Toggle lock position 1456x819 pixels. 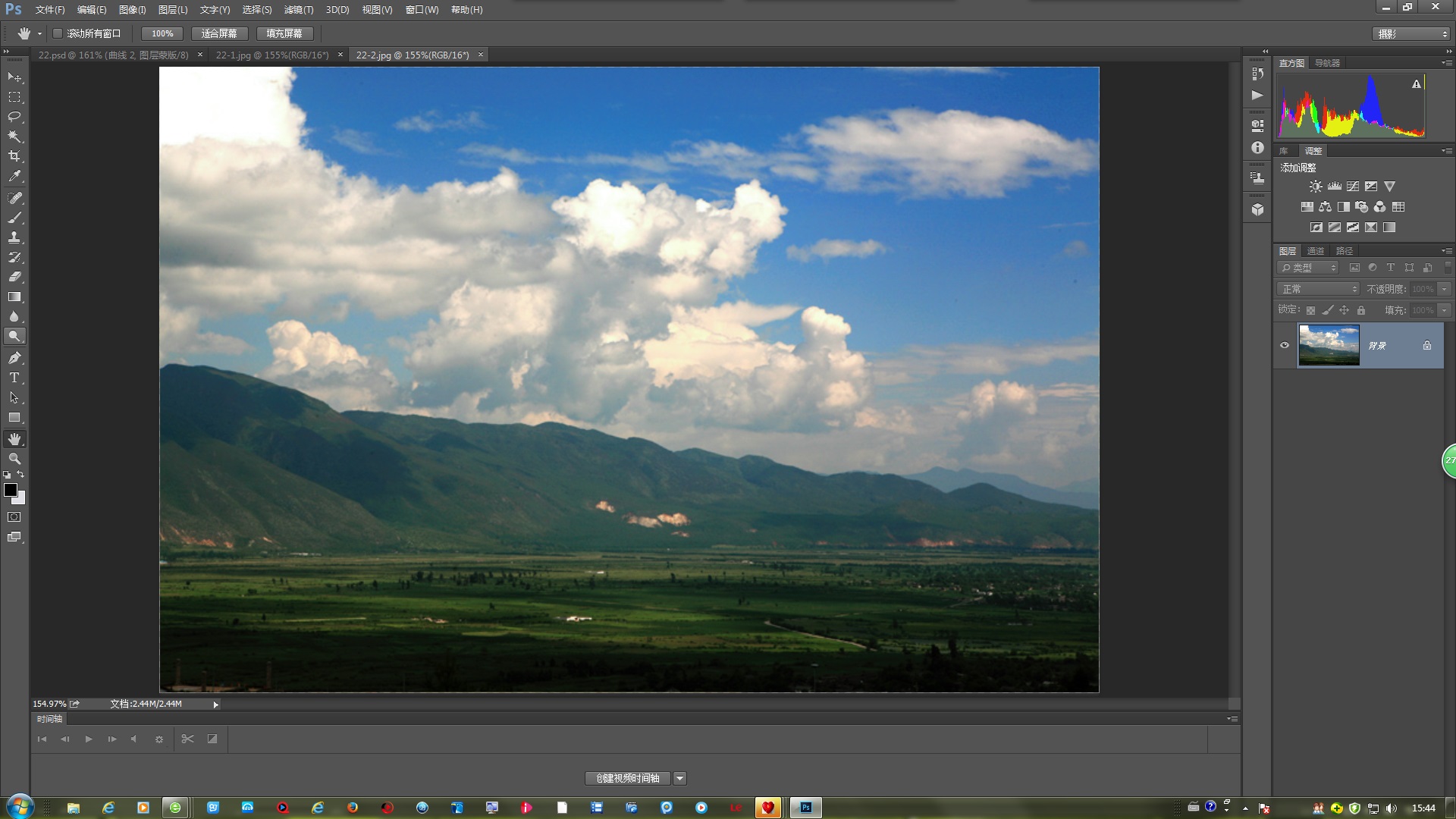pos(1344,310)
